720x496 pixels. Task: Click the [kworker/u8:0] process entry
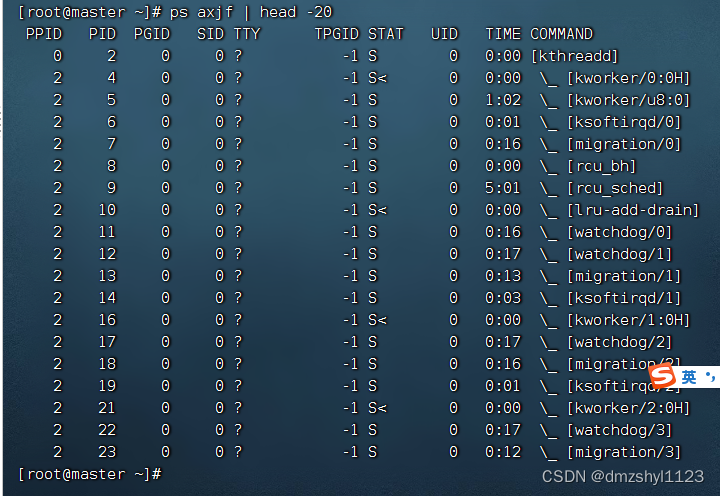[x=629, y=100]
